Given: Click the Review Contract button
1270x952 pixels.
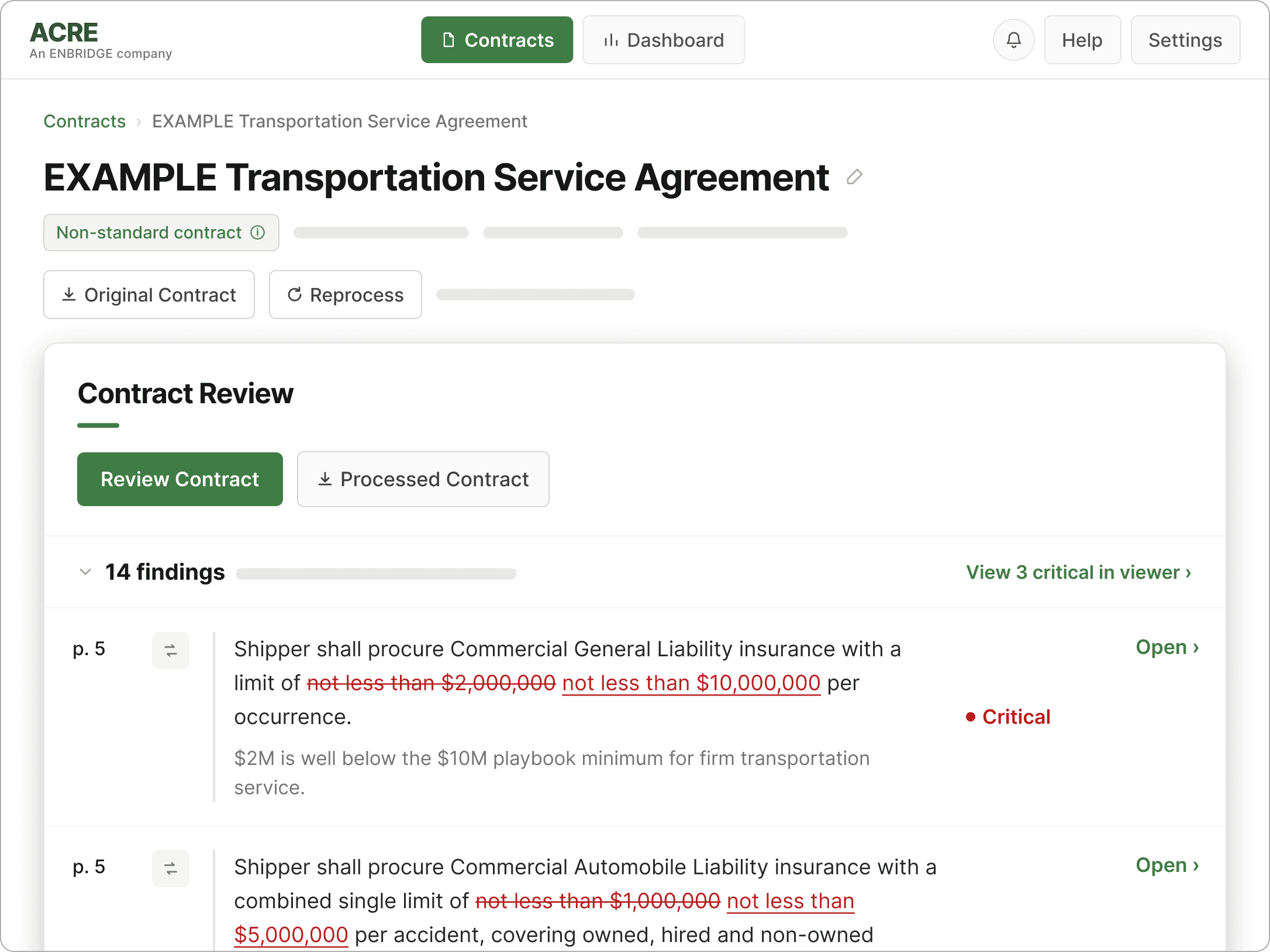Looking at the screenshot, I should click(180, 479).
